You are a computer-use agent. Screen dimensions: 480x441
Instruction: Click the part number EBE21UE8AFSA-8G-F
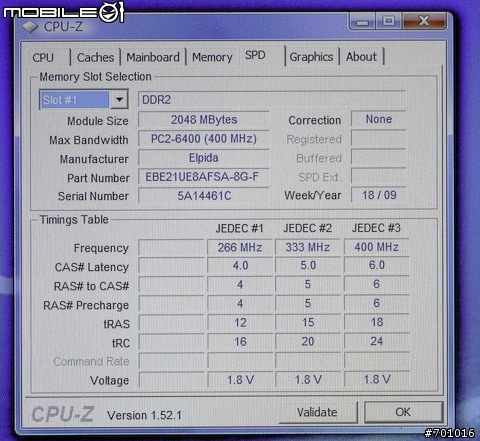(204, 176)
